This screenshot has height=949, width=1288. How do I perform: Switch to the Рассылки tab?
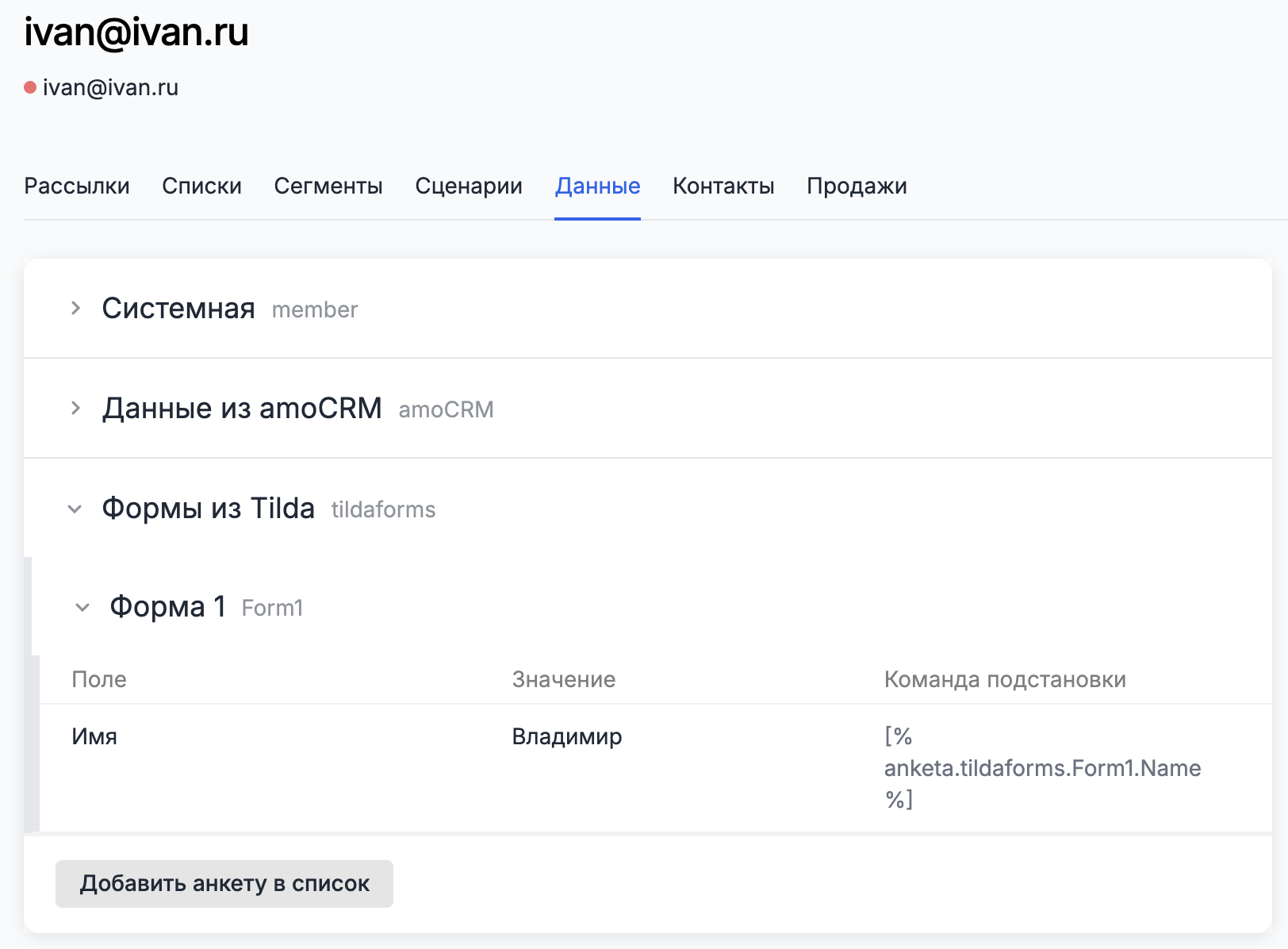tap(77, 186)
